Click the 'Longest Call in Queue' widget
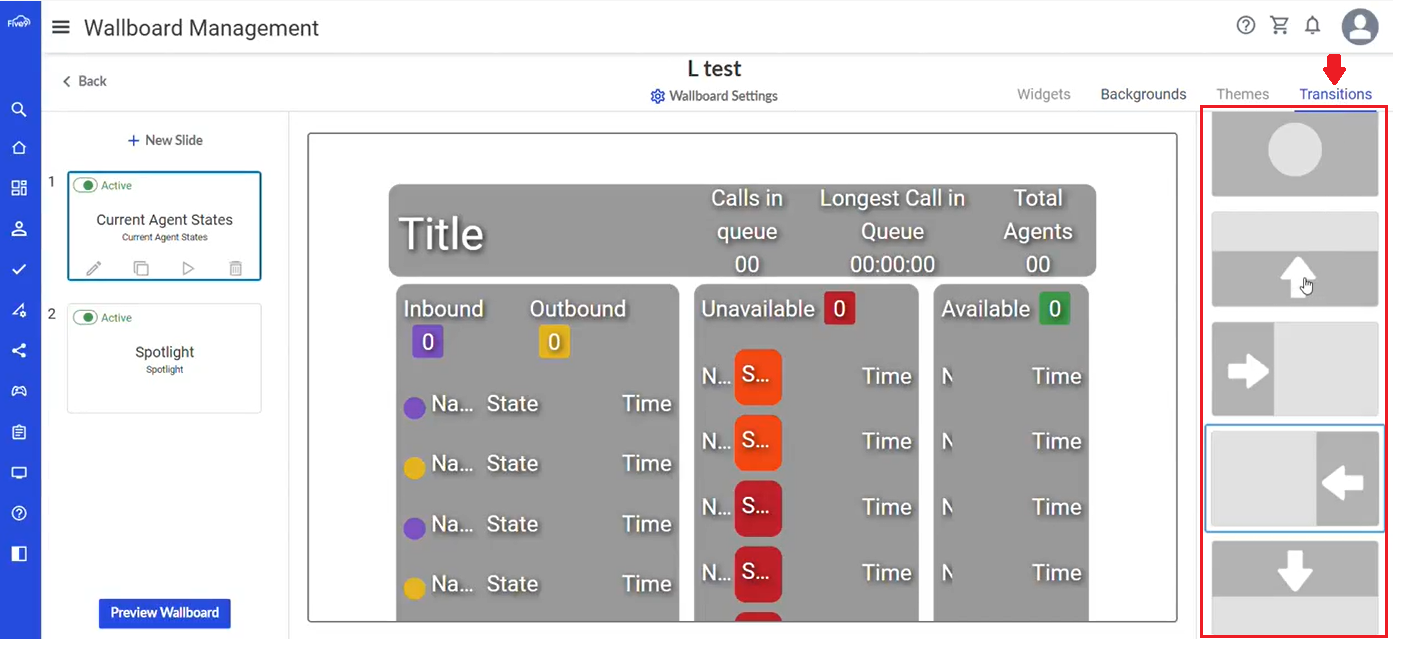This screenshot has width=1405, height=652. [x=892, y=231]
